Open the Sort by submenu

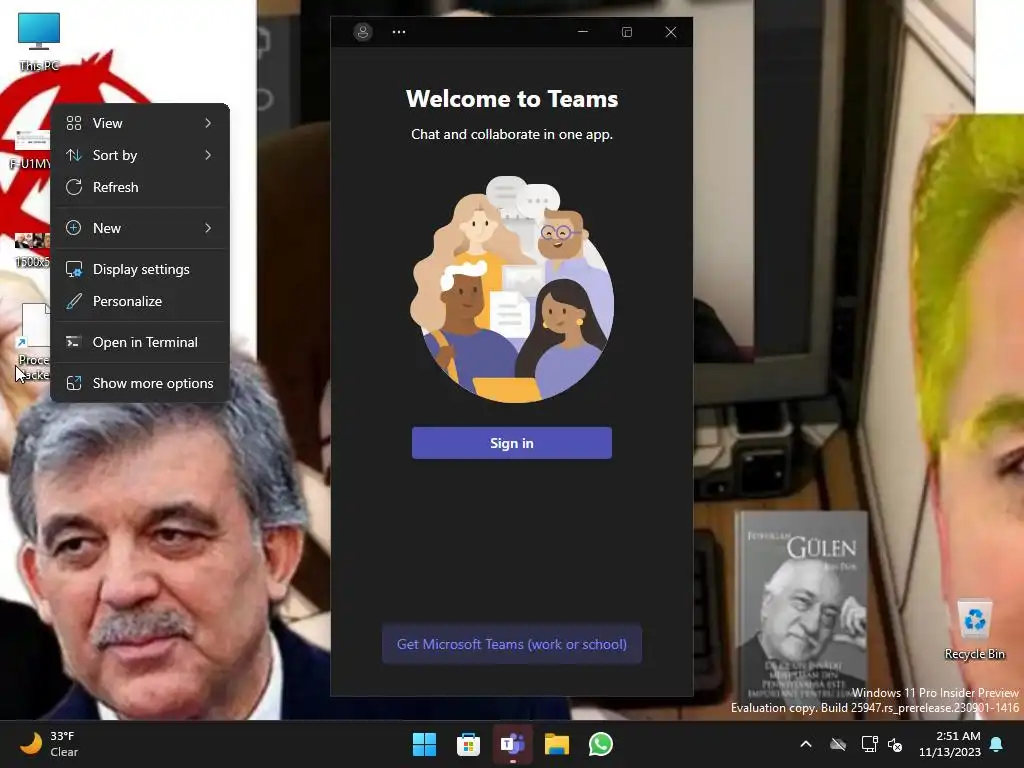pyautogui.click(x=140, y=155)
